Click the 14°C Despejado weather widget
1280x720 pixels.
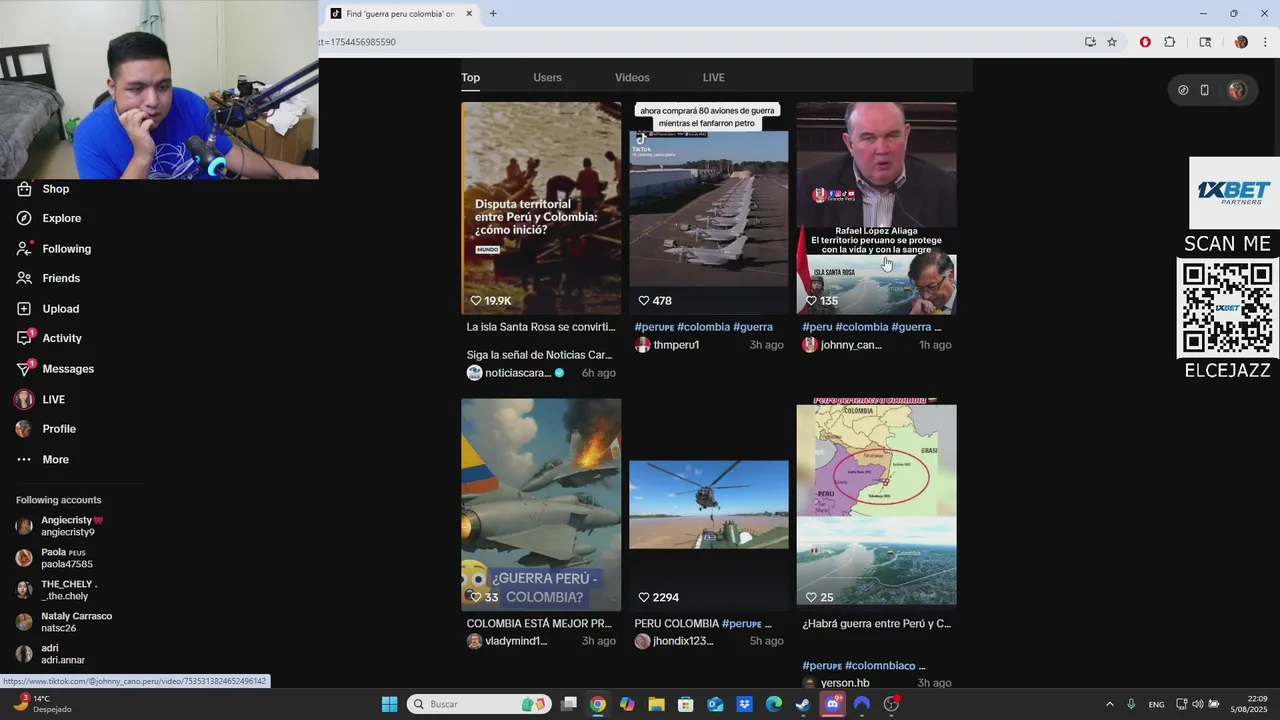click(42, 704)
